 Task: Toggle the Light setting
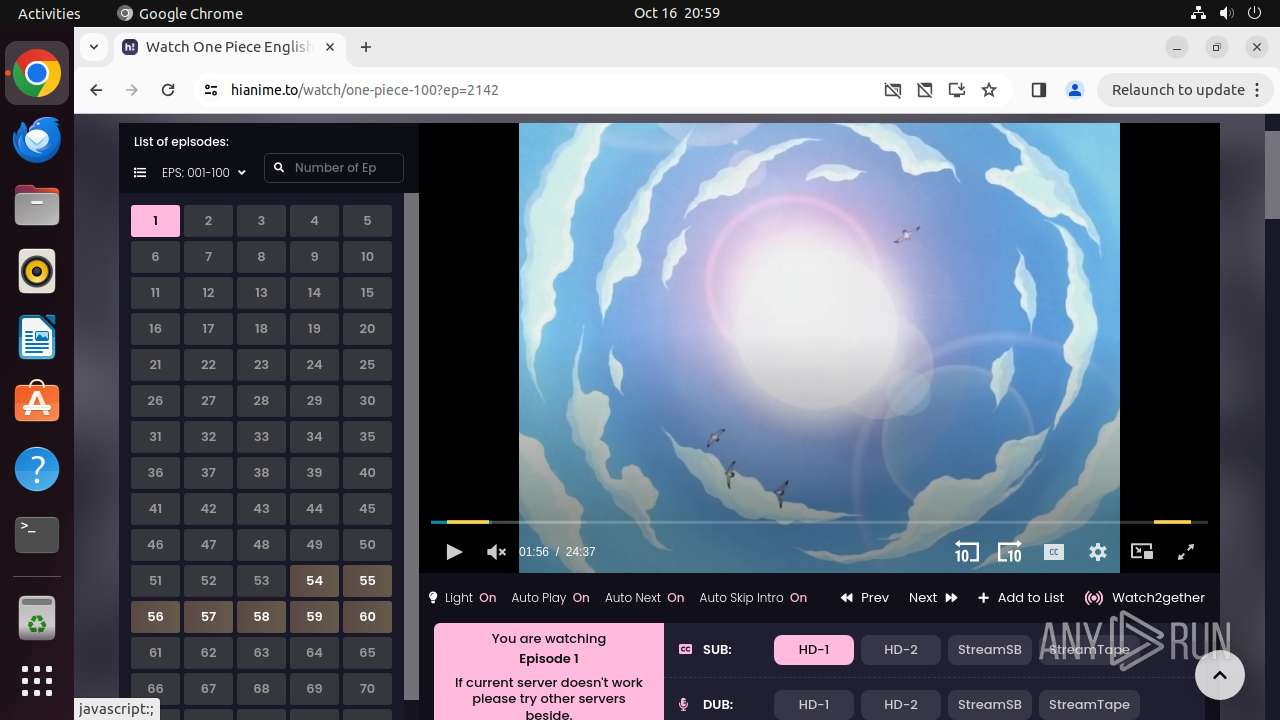(x=462, y=598)
